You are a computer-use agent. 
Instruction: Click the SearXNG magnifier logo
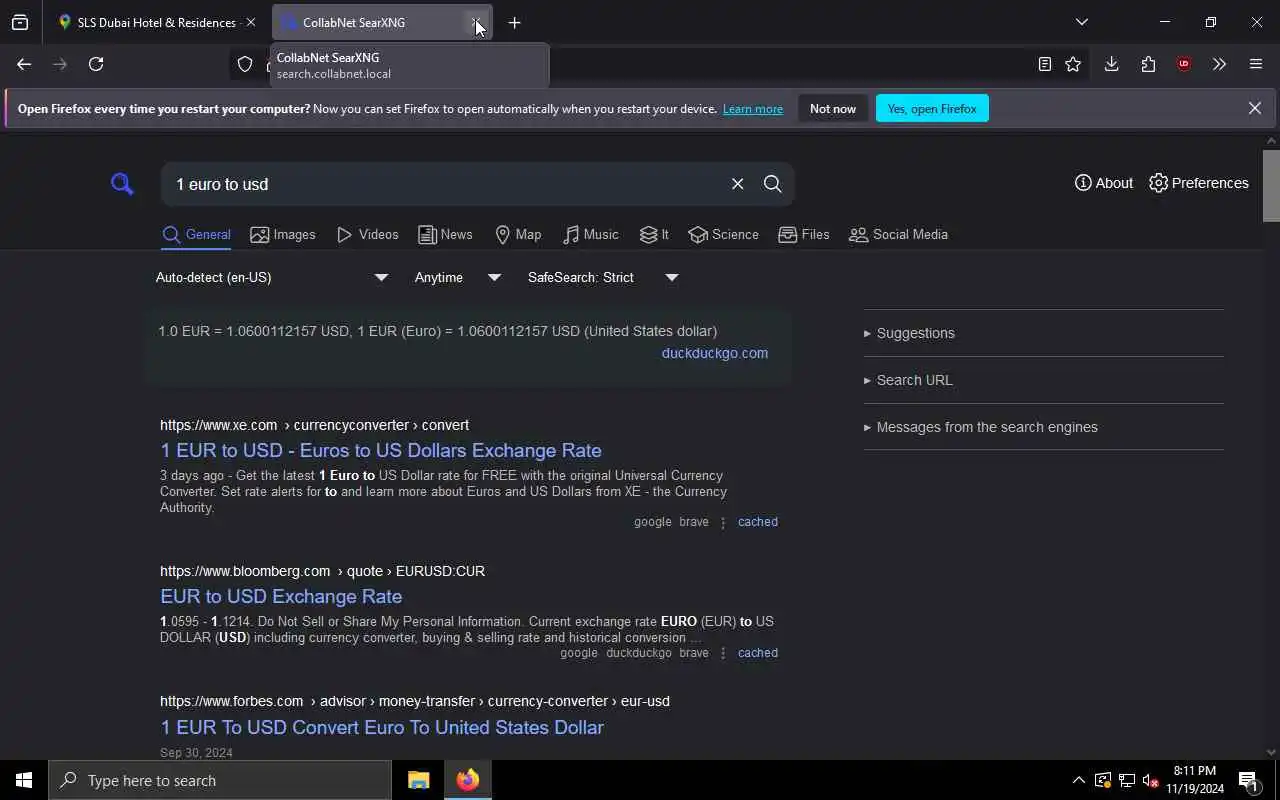(122, 184)
